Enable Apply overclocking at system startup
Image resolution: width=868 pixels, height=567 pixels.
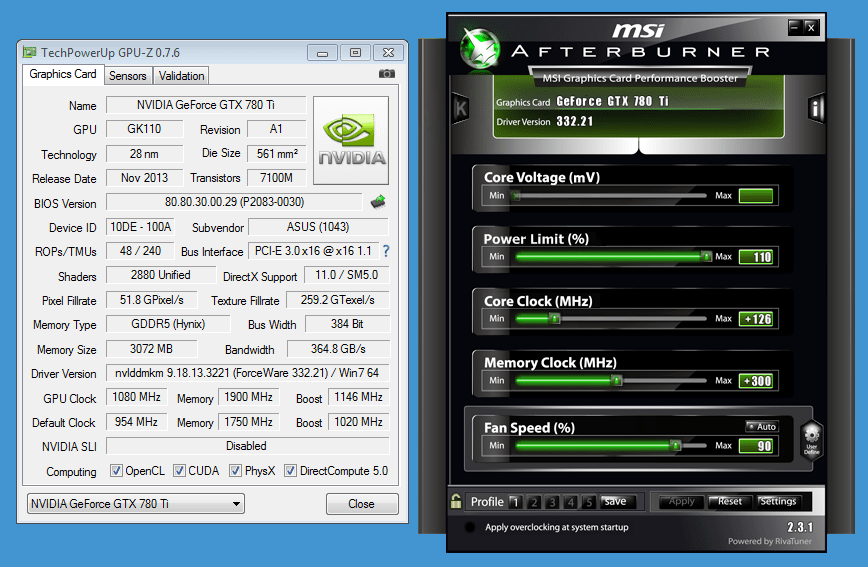(x=470, y=527)
